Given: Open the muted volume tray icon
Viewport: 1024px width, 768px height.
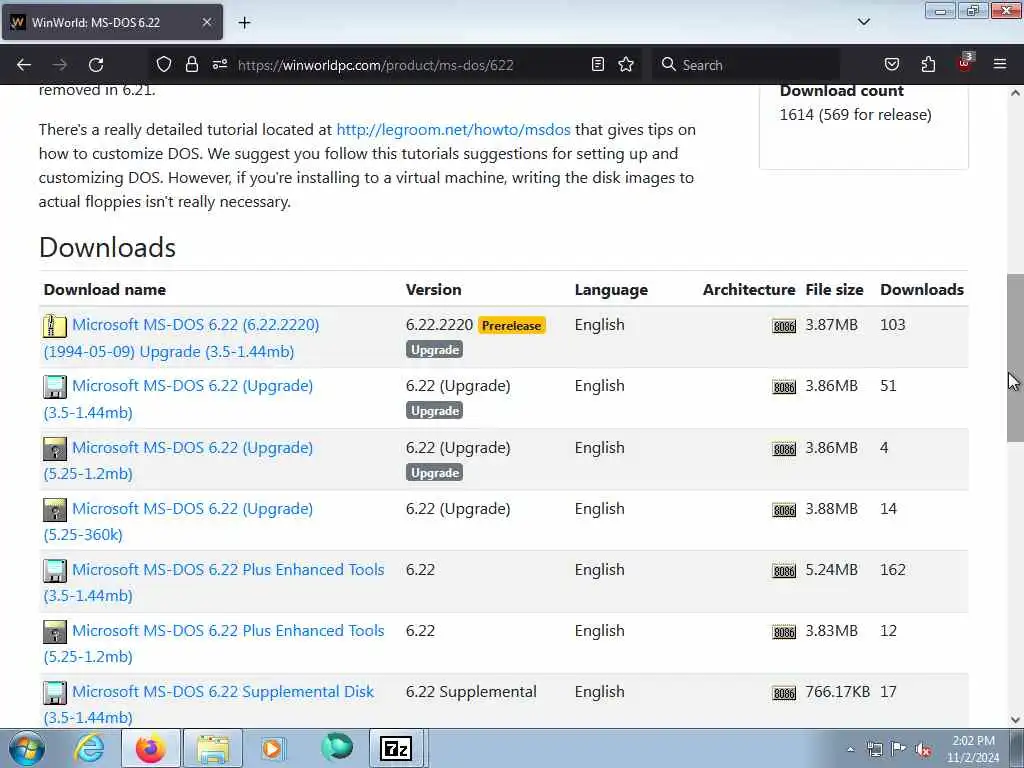Looking at the screenshot, I should click(x=923, y=750).
